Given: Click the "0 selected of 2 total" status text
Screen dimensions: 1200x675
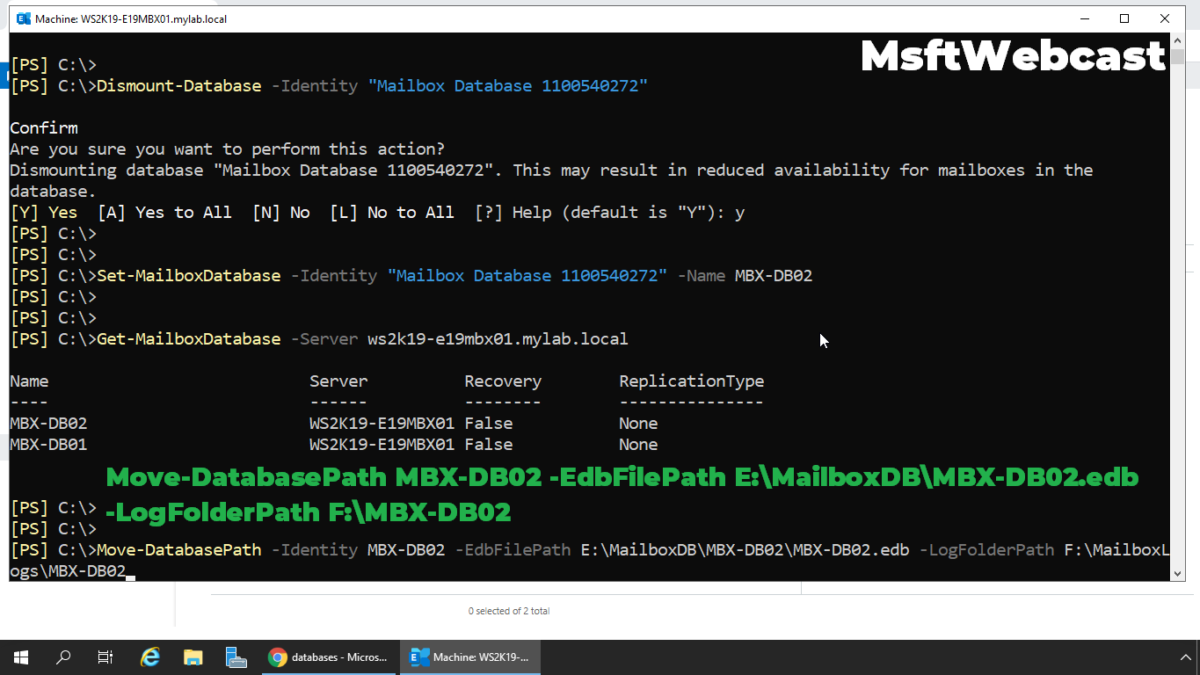Looking at the screenshot, I should tap(508, 610).
